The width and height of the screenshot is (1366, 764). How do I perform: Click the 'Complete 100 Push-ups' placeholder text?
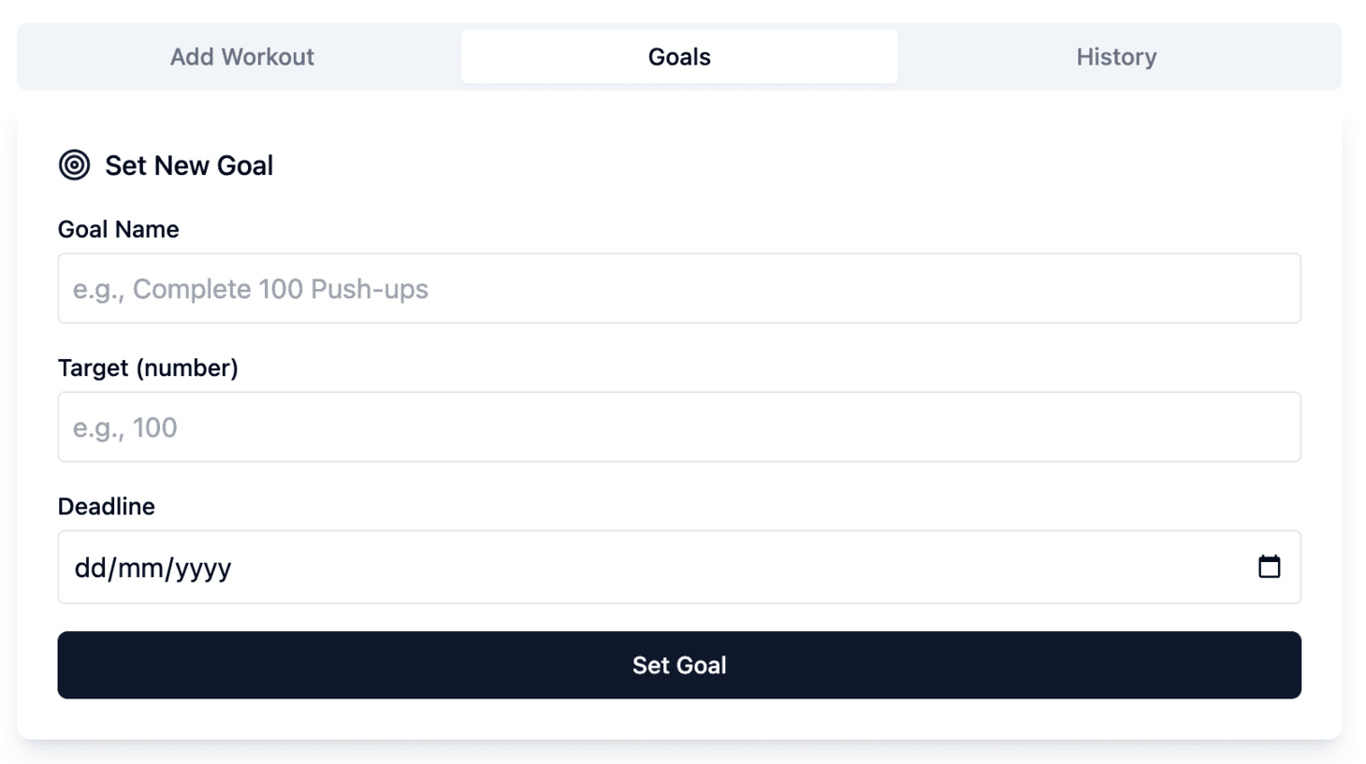coord(280,289)
